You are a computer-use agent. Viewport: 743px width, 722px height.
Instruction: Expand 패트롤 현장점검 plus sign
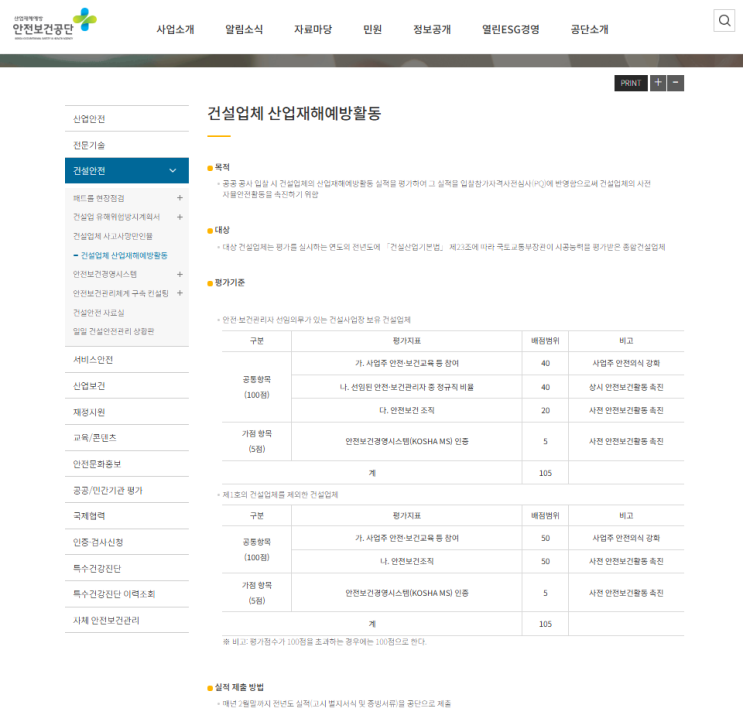[x=180, y=198]
